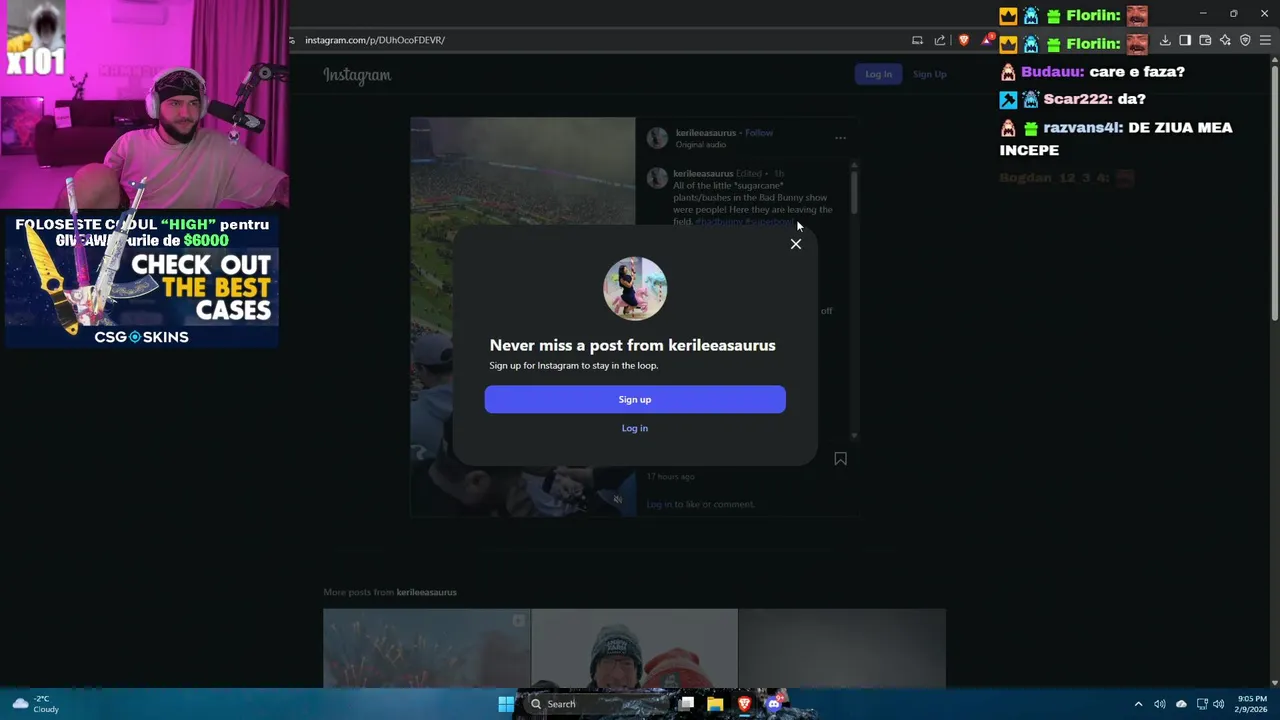Click the Windows Start button
The width and height of the screenshot is (1280, 720).
click(x=506, y=704)
